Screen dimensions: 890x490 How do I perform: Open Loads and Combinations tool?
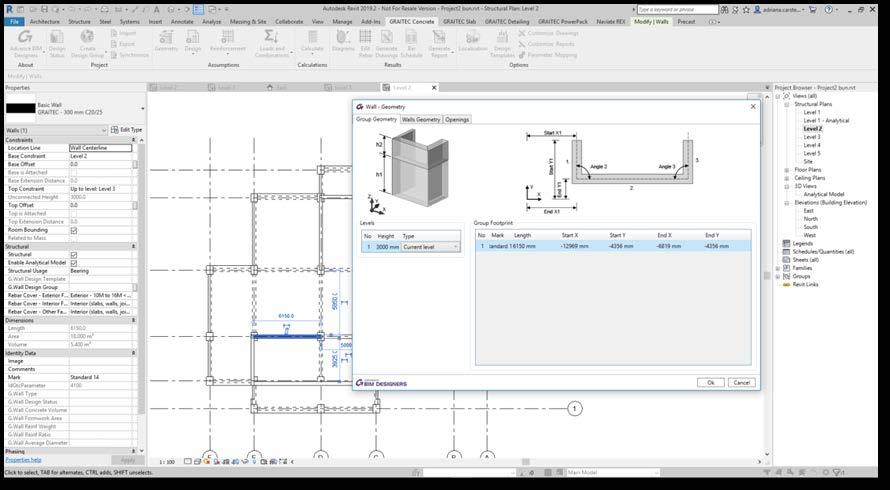pyautogui.click(x=272, y=44)
